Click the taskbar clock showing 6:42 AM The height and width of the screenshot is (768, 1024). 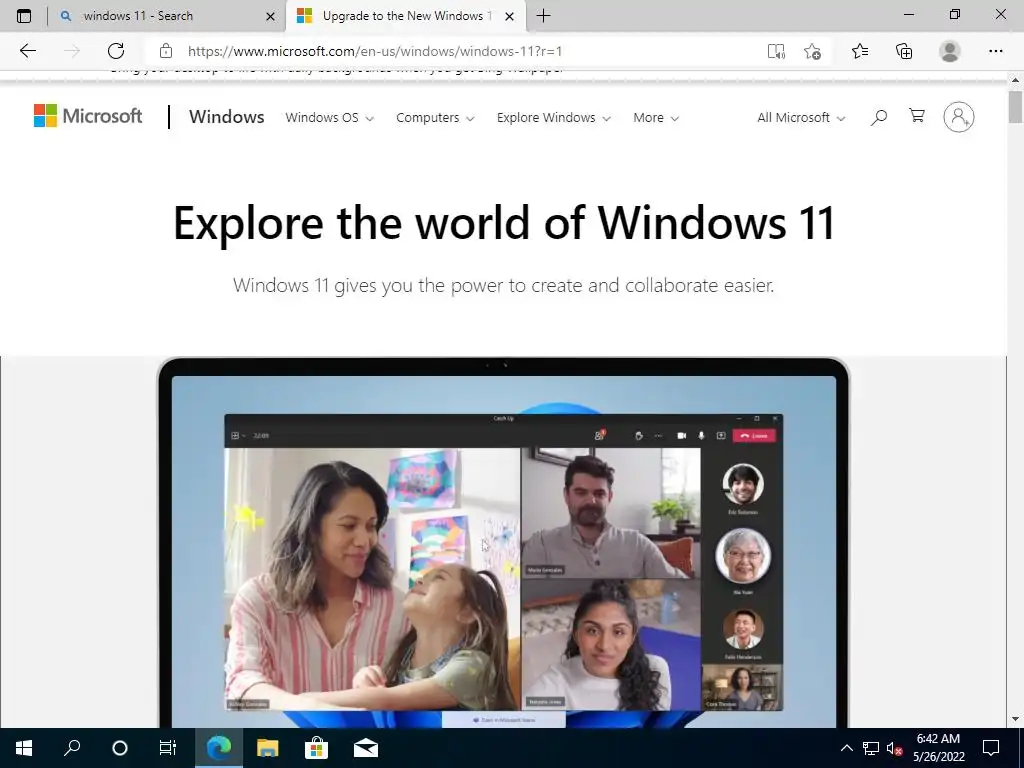pos(938,748)
